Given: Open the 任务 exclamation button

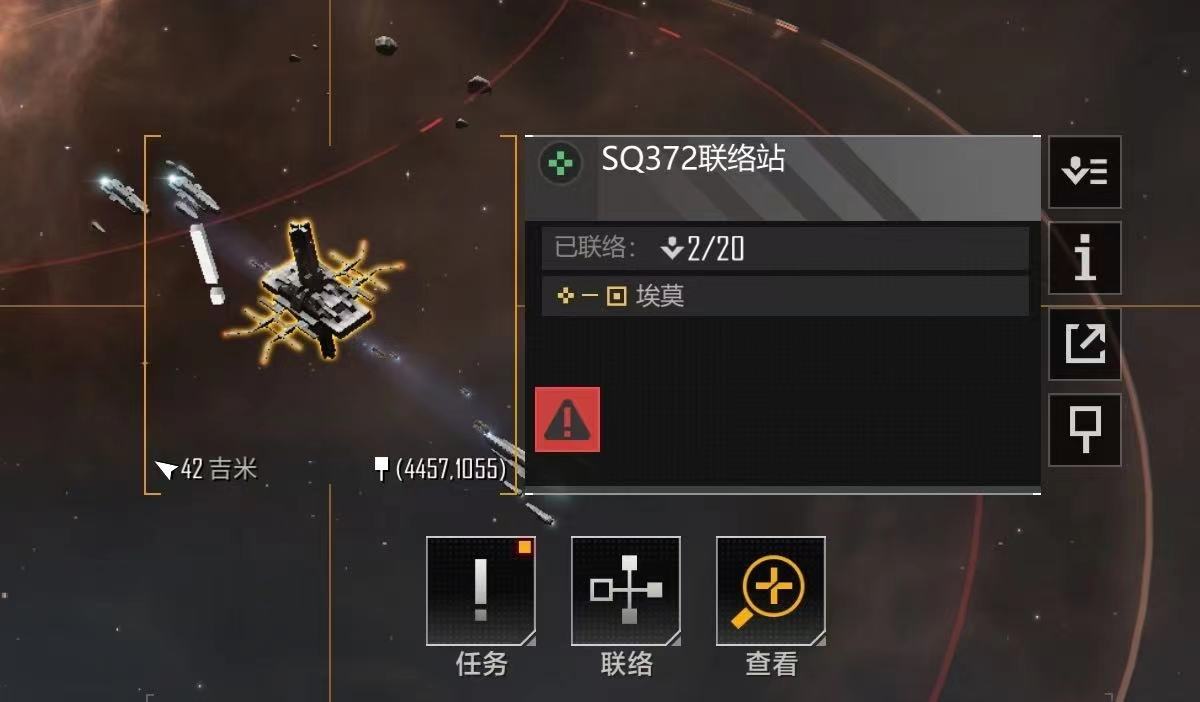Looking at the screenshot, I should 481,591.
